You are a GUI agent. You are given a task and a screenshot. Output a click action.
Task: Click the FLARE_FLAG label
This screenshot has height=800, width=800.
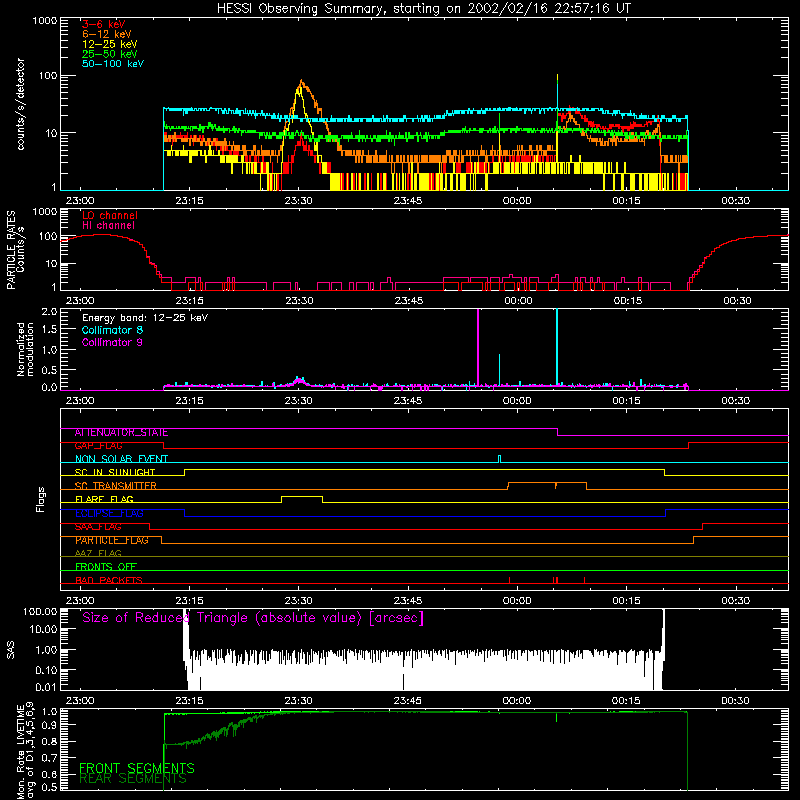(104, 499)
